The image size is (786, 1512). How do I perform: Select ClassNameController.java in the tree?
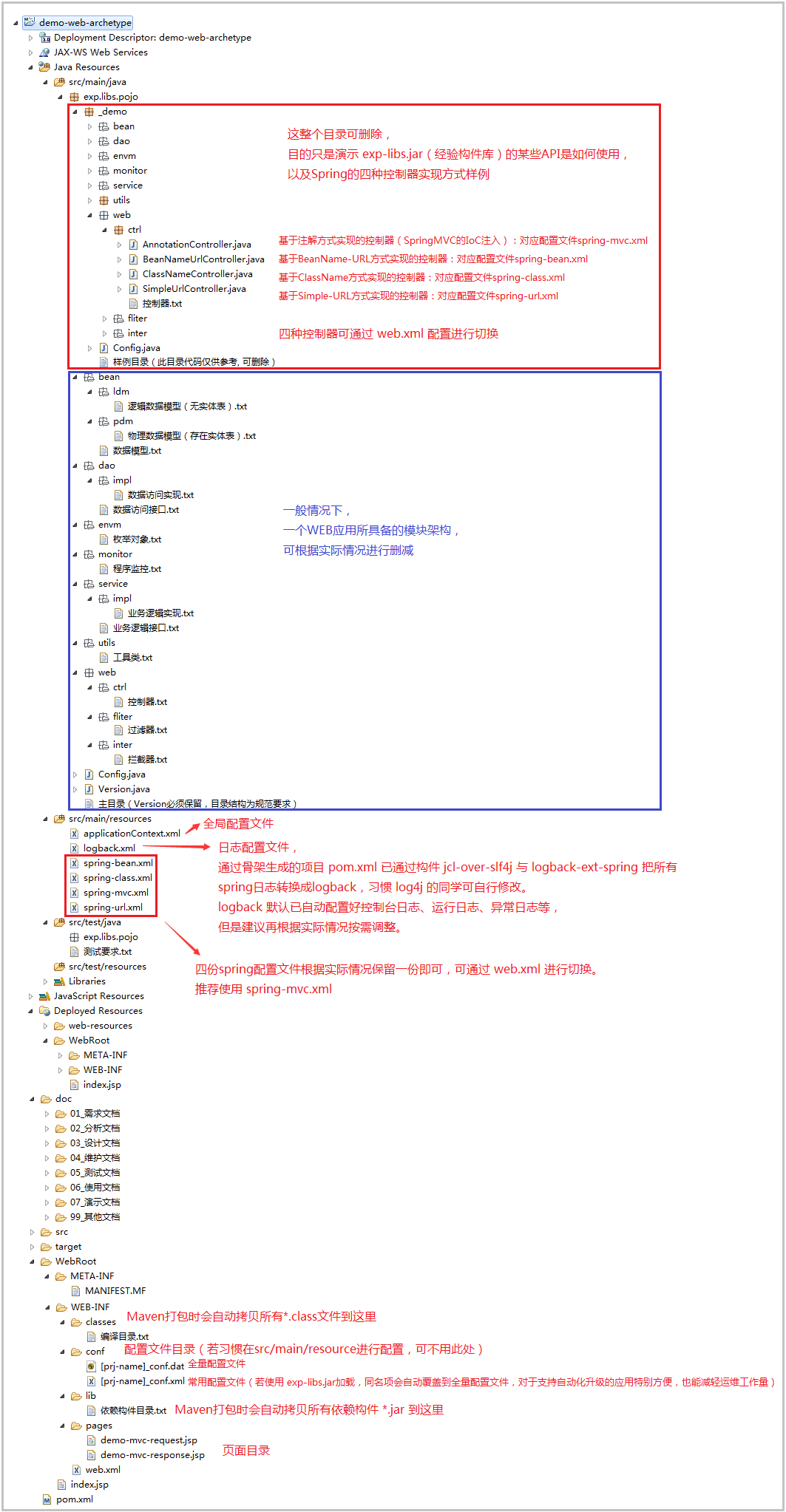pyautogui.click(x=197, y=273)
